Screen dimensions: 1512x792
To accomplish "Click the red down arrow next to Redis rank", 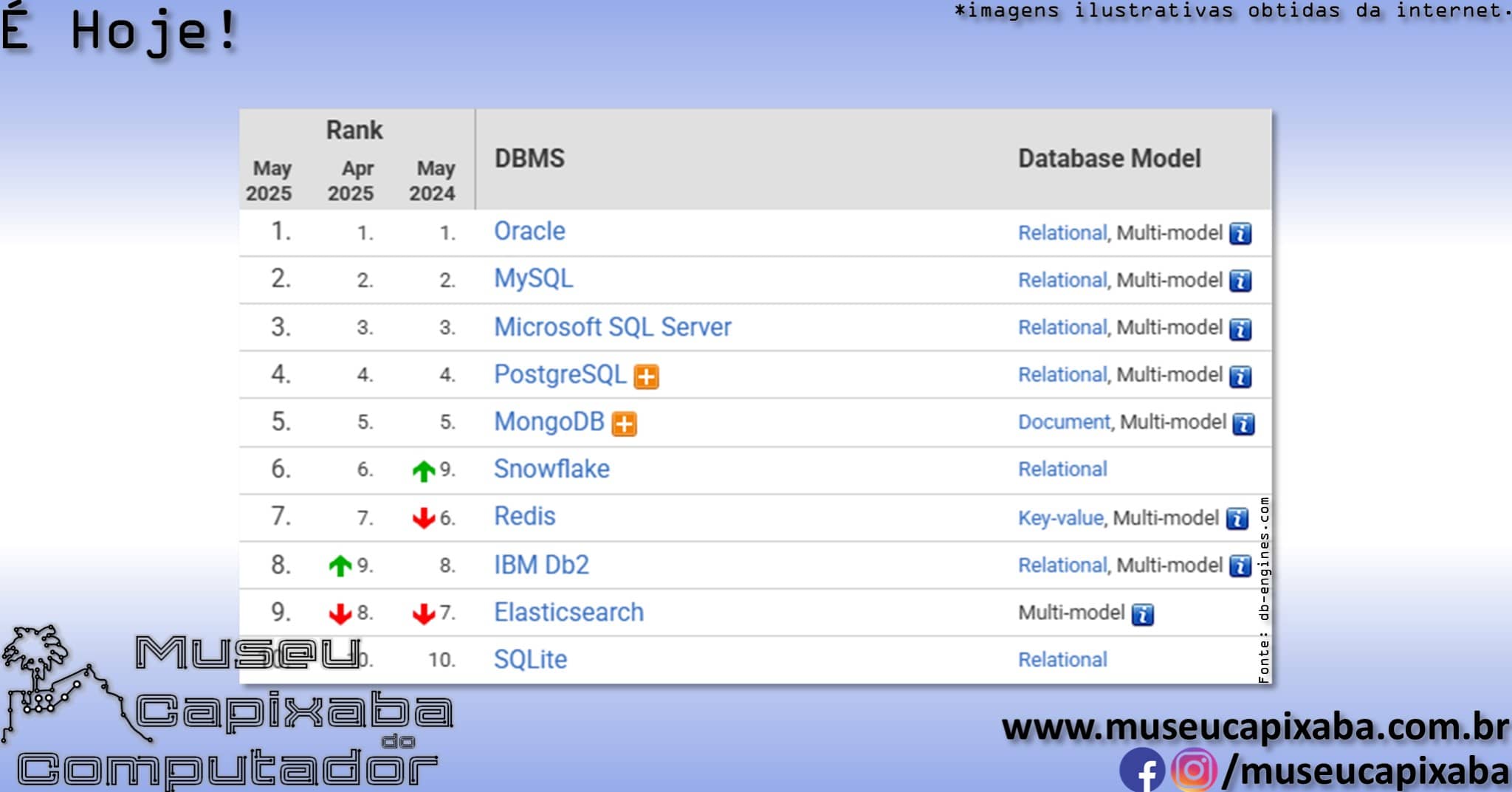I will (423, 517).
